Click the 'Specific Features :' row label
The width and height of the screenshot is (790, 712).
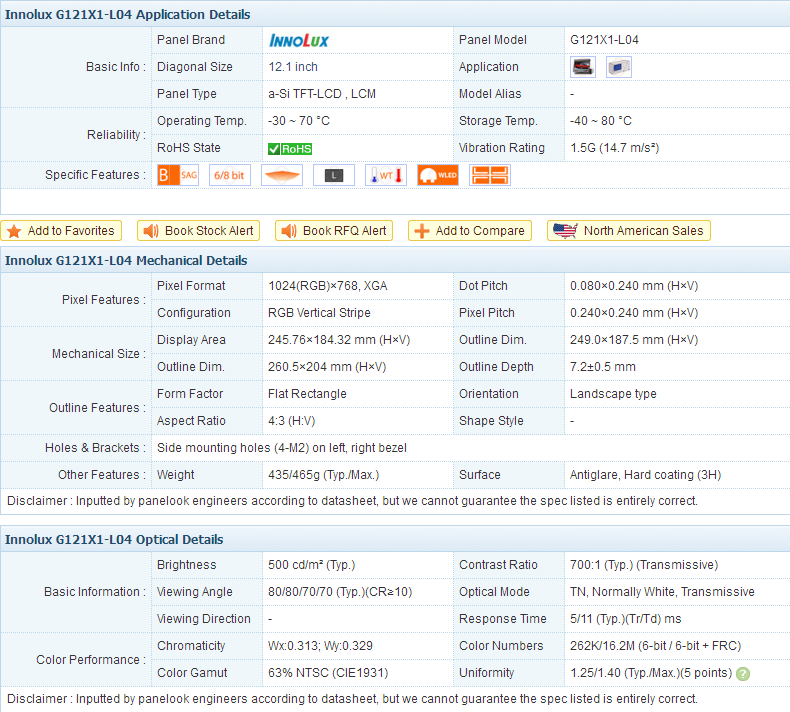point(95,175)
